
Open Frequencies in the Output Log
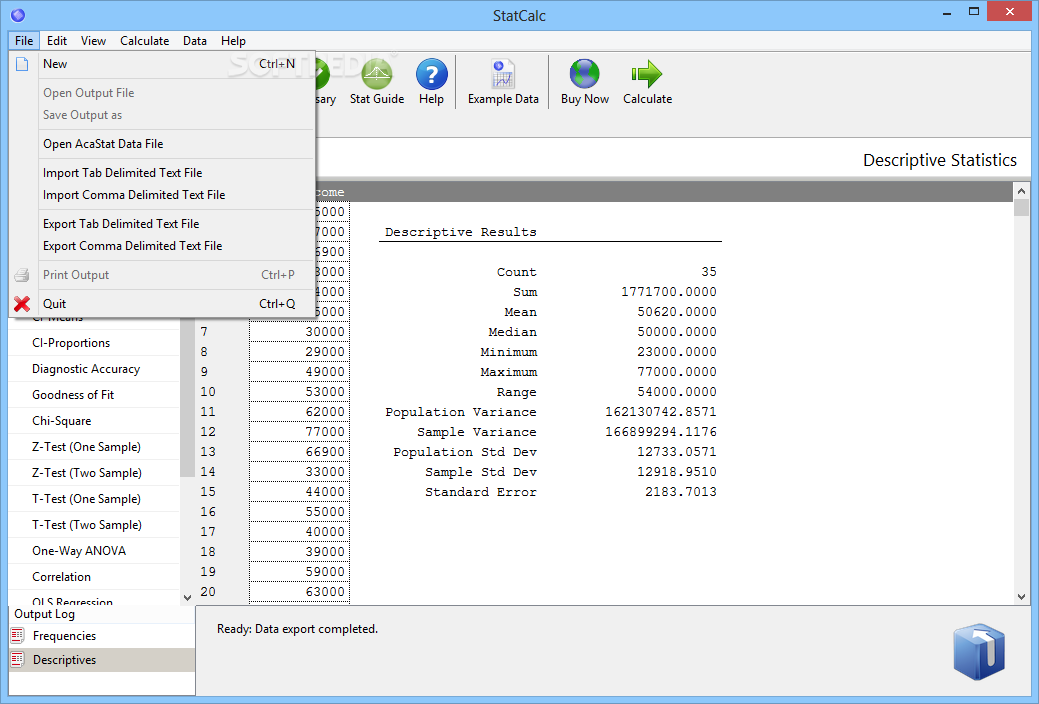[x=102, y=636]
